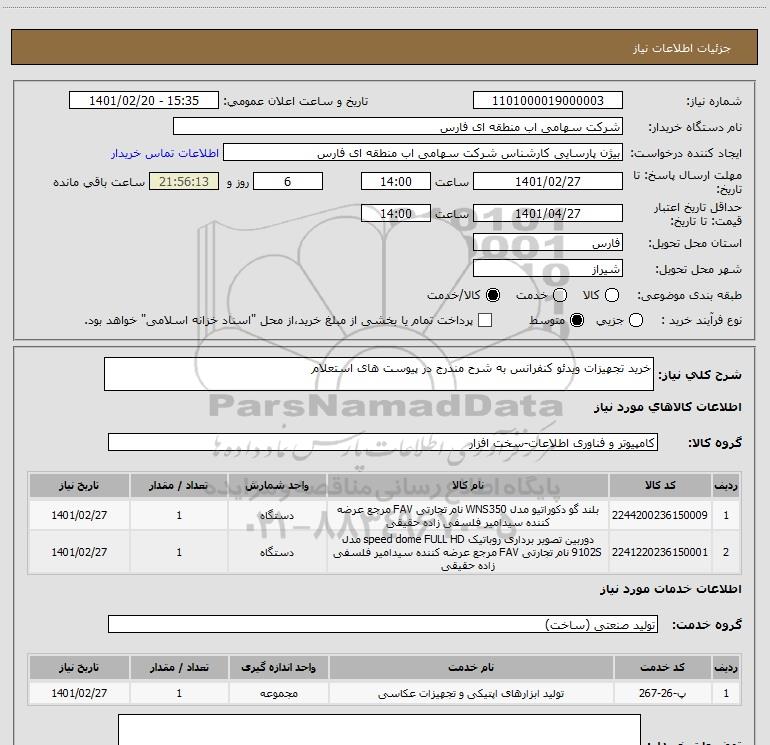
Task: Click the واحد شمارش column header
Action: point(277,485)
